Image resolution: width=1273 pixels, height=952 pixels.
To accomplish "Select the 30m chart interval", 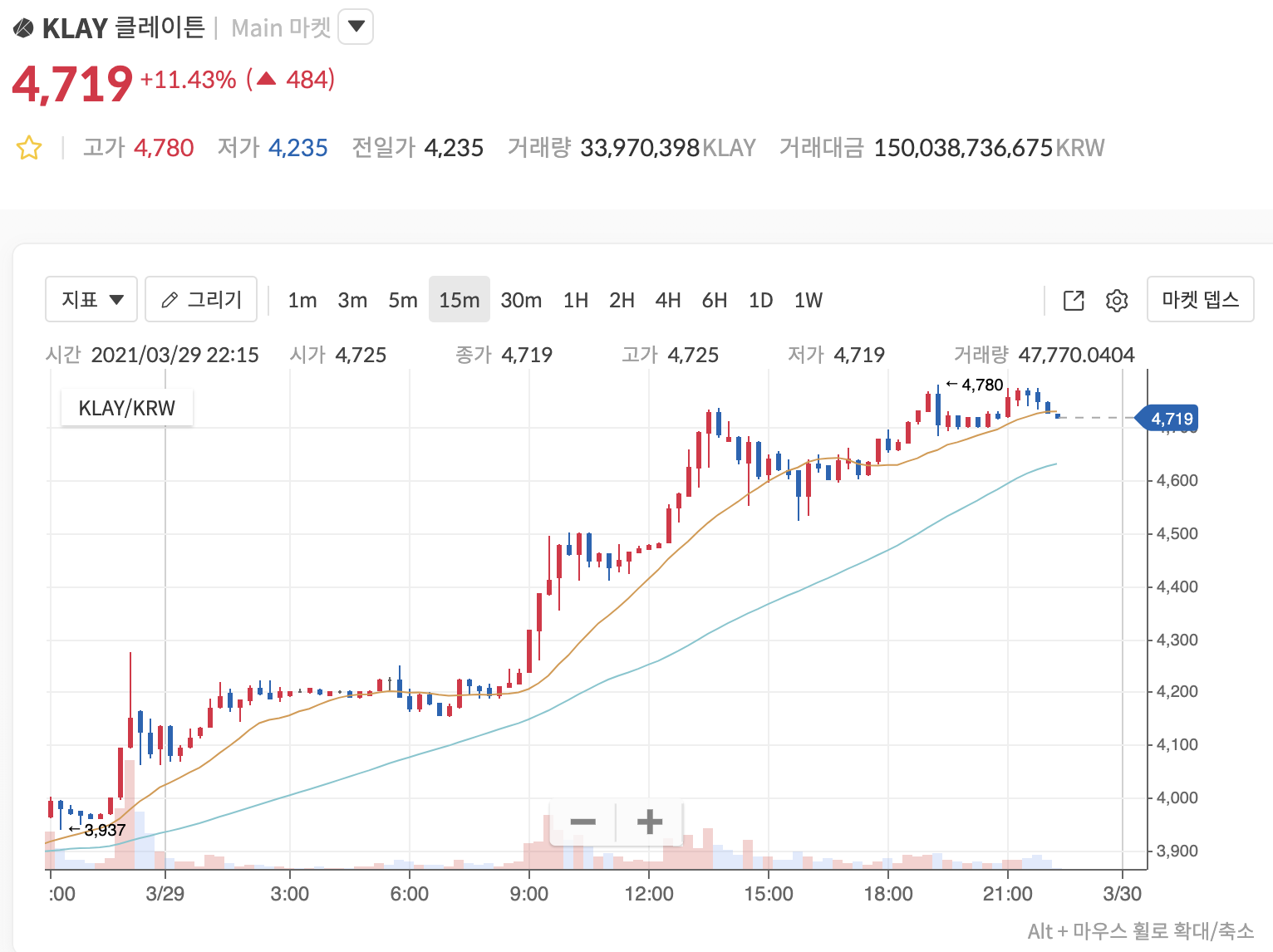I will pos(521,300).
